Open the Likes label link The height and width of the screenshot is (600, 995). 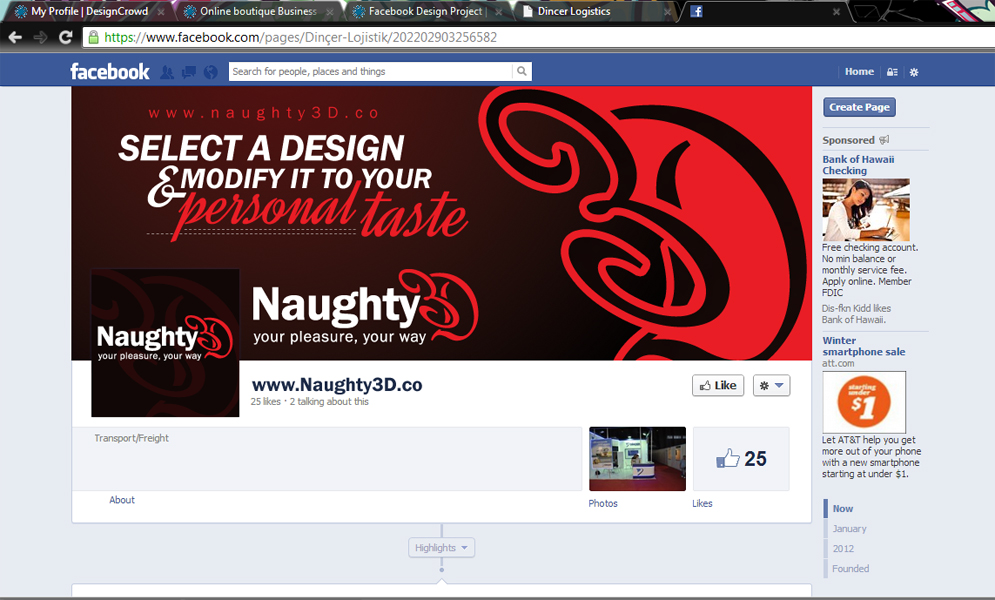click(x=702, y=504)
